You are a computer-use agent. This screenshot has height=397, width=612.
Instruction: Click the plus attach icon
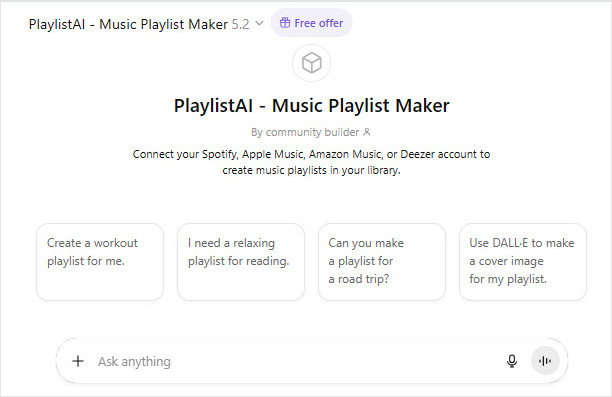(78, 361)
